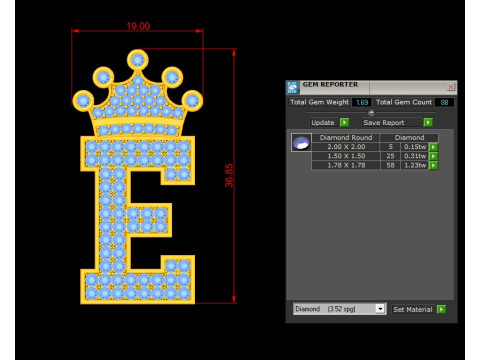
Task: Click the count cell showing 25
Action: (390, 156)
